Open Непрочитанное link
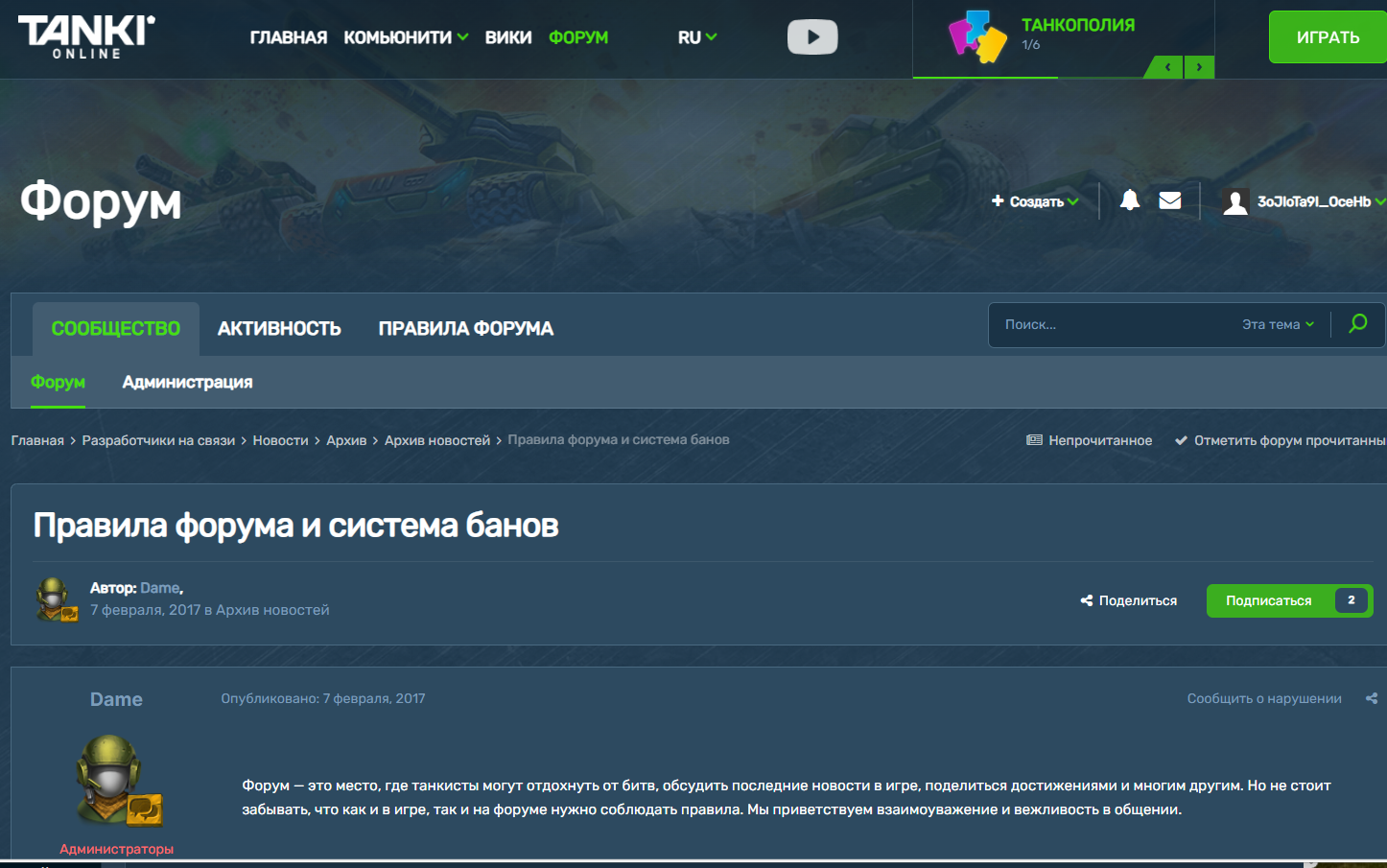Image resolution: width=1387 pixels, height=868 pixels. pyautogui.click(x=1090, y=440)
